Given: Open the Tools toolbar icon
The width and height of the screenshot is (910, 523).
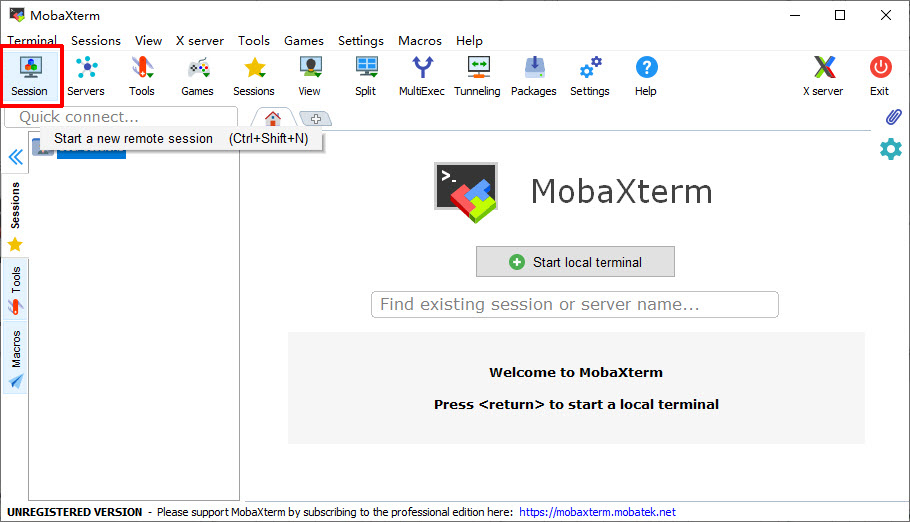Looking at the screenshot, I should (142, 75).
